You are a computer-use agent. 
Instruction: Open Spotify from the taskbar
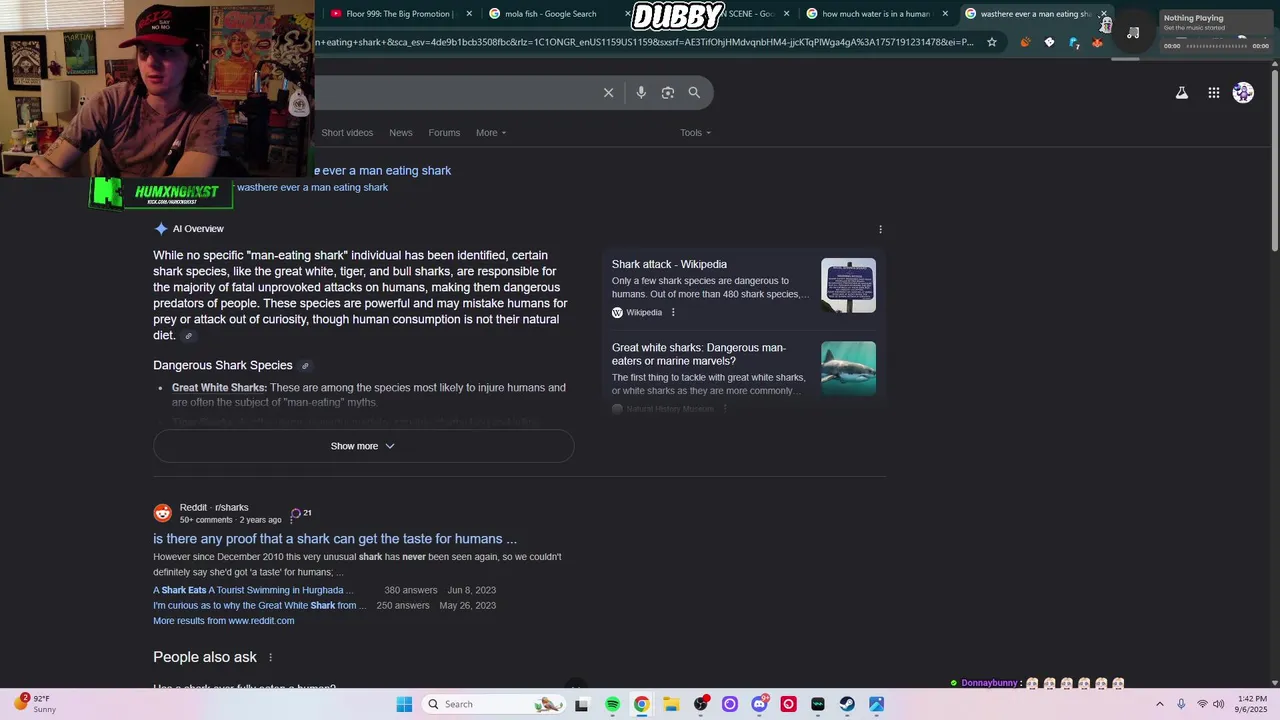tap(612, 704)
